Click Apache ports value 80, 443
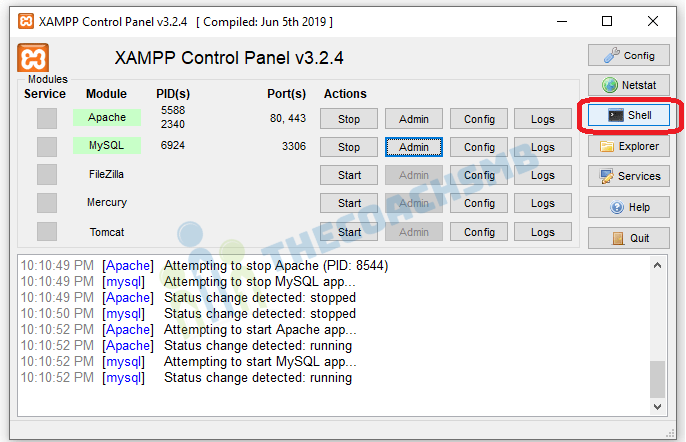This screenshot has width=686, height=442. point(288,118)
